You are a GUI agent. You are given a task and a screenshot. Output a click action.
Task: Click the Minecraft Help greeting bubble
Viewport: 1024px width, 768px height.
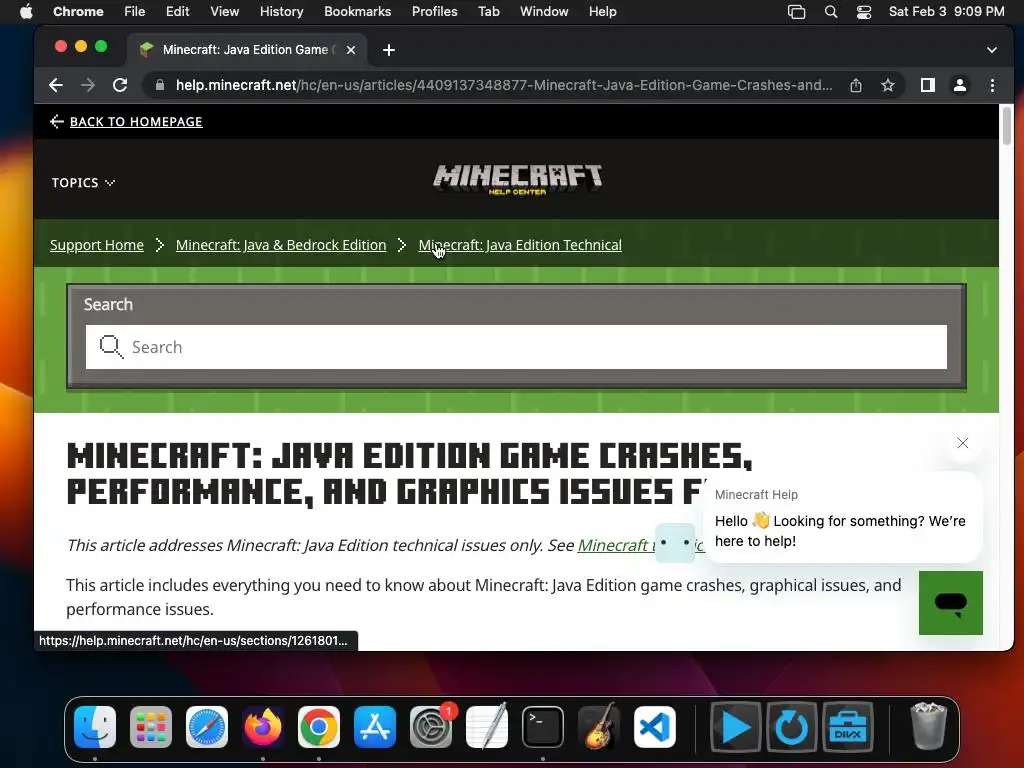pos(842,519)
